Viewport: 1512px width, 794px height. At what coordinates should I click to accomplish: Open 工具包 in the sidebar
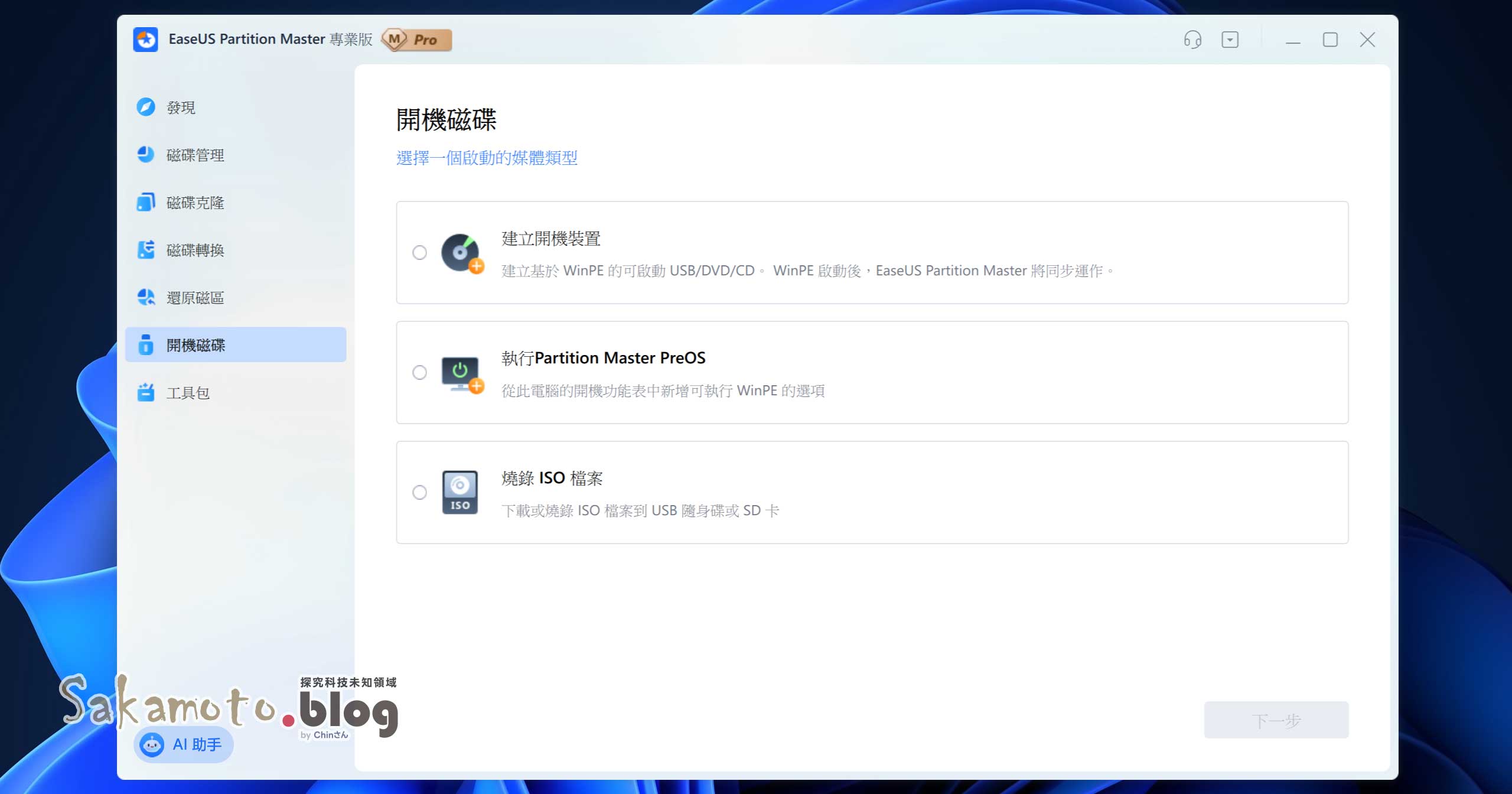235,392
